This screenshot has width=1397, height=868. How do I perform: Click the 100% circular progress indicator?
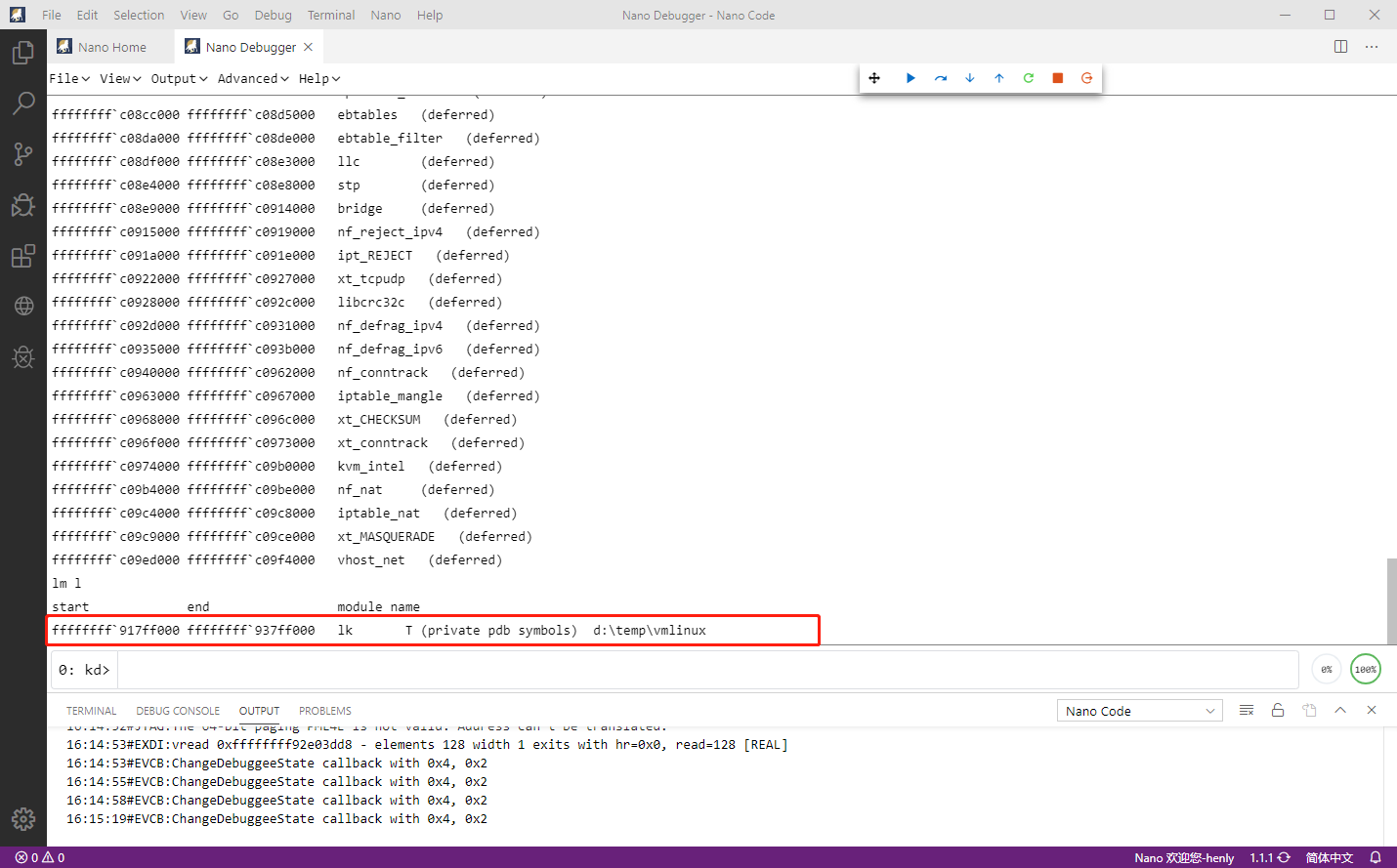(1366, 669)
